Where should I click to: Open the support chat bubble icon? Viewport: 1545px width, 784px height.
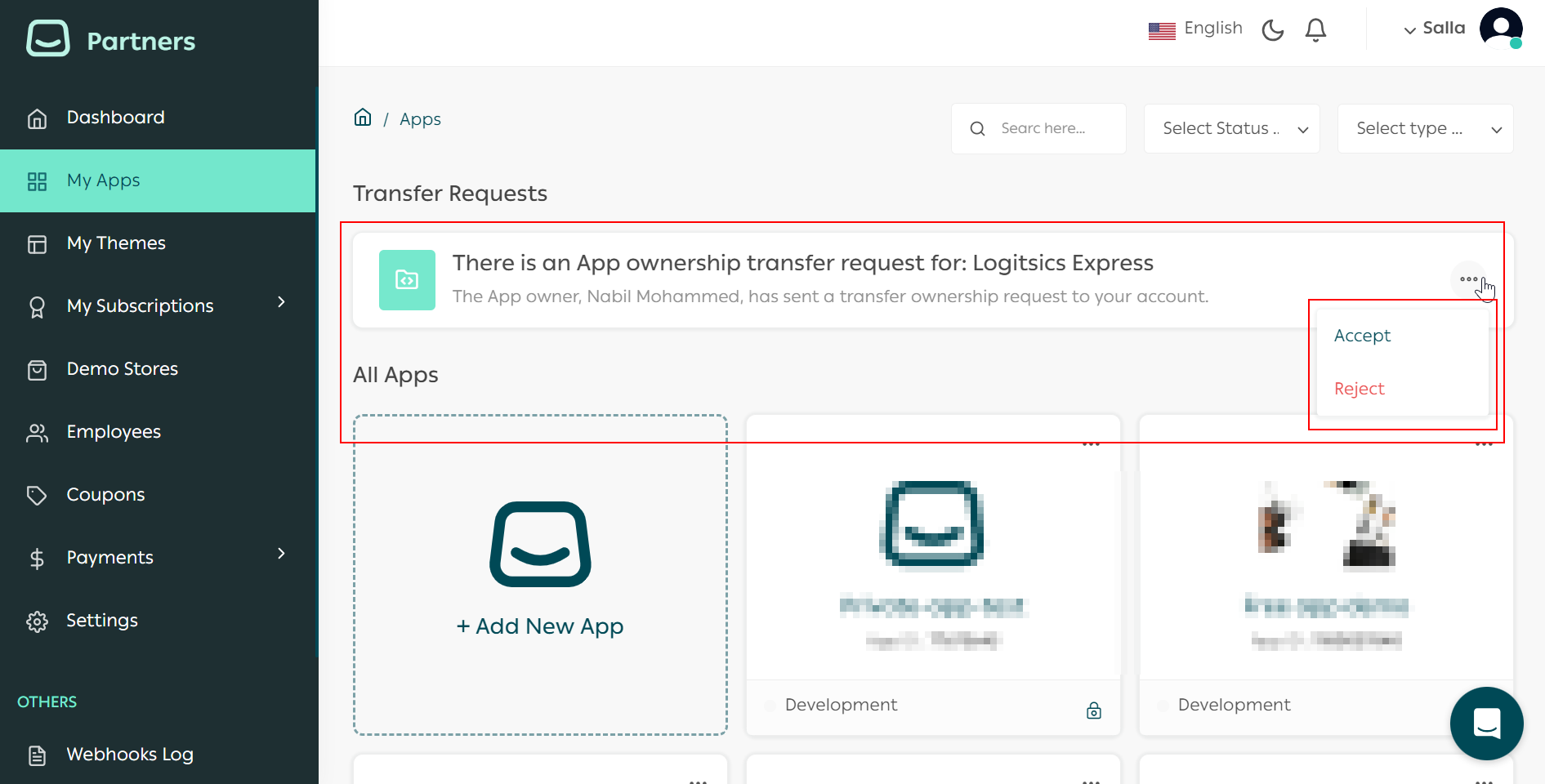tap(1486, 724)
